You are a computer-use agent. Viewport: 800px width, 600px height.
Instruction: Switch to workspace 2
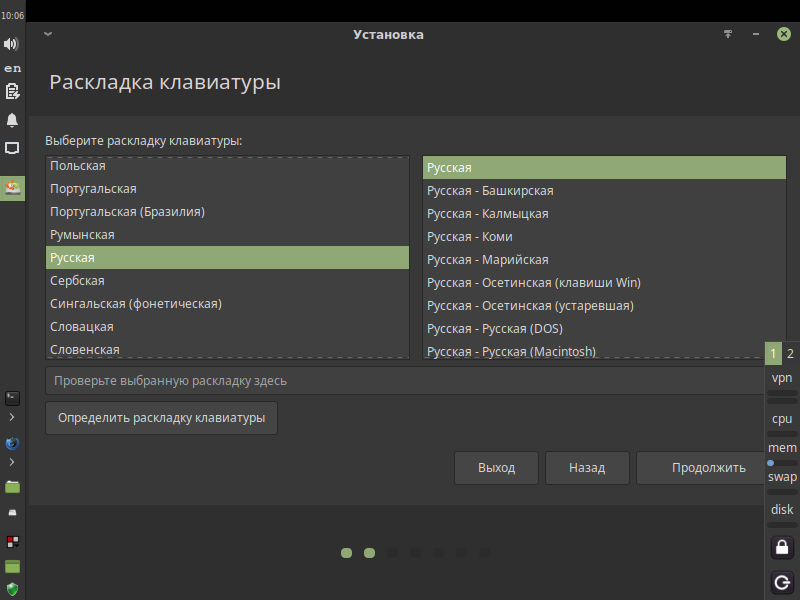click(x=790, y=353)
